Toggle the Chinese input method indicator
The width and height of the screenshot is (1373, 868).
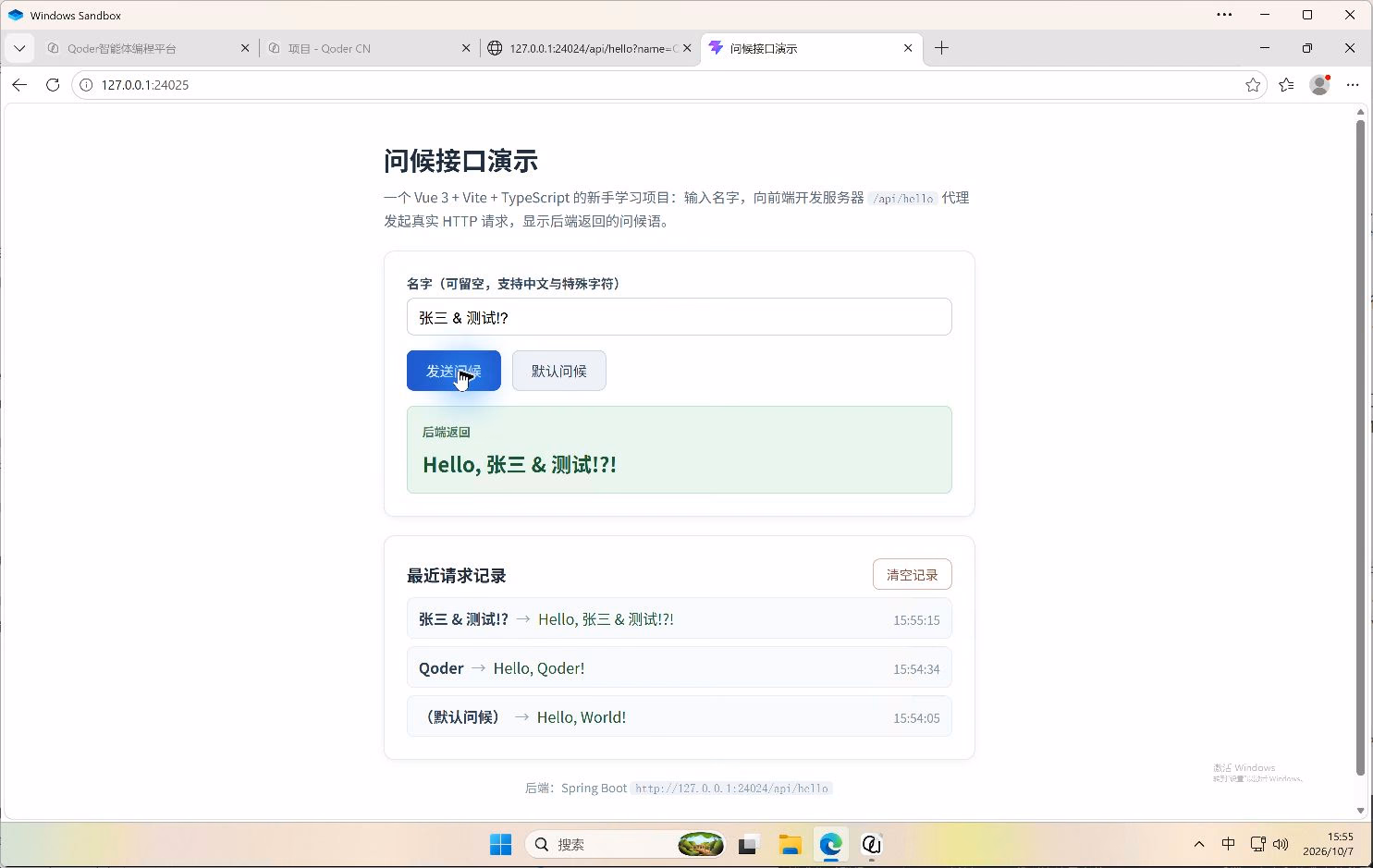click(1228, 844)
